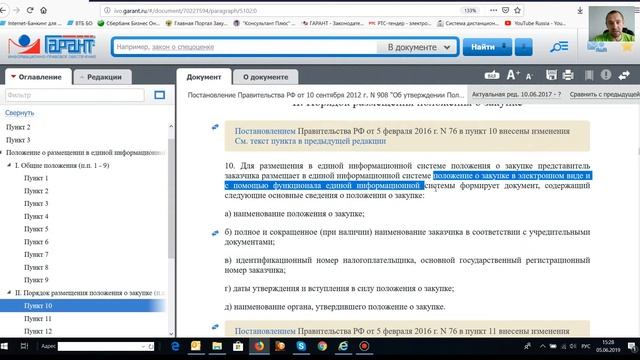Open 'См. текст пункта в предыдущей редакции' link
The image size is (640, 360).
(310, 141)
